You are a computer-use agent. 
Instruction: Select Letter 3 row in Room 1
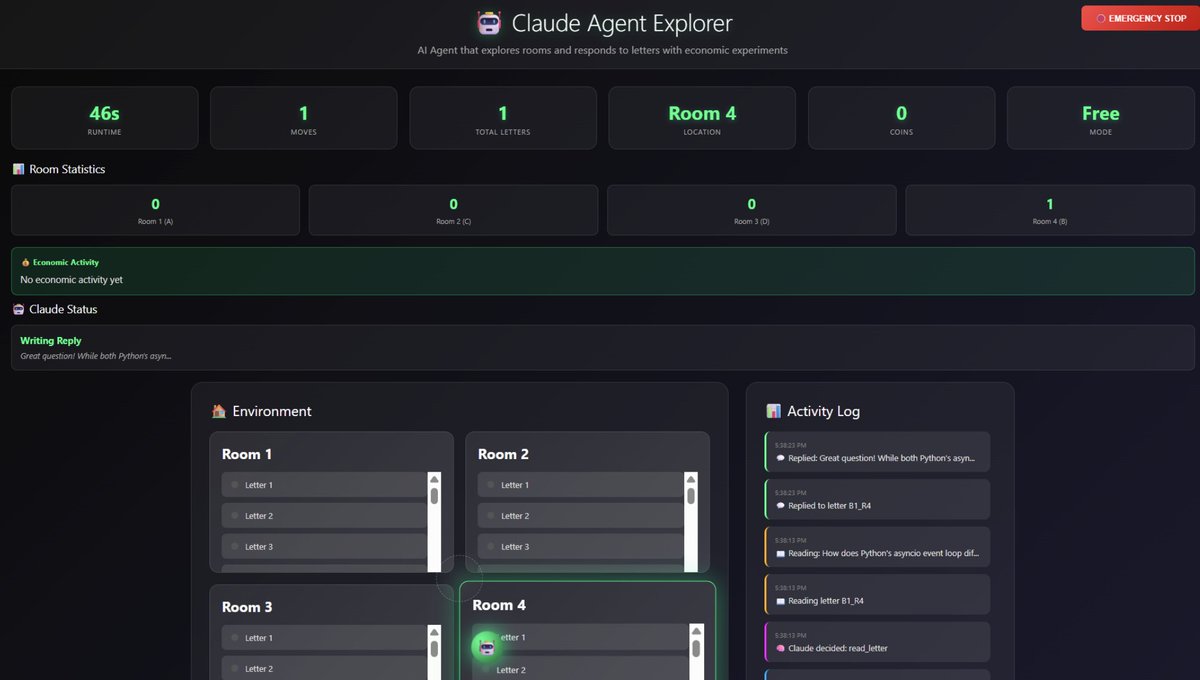(324, 547)
